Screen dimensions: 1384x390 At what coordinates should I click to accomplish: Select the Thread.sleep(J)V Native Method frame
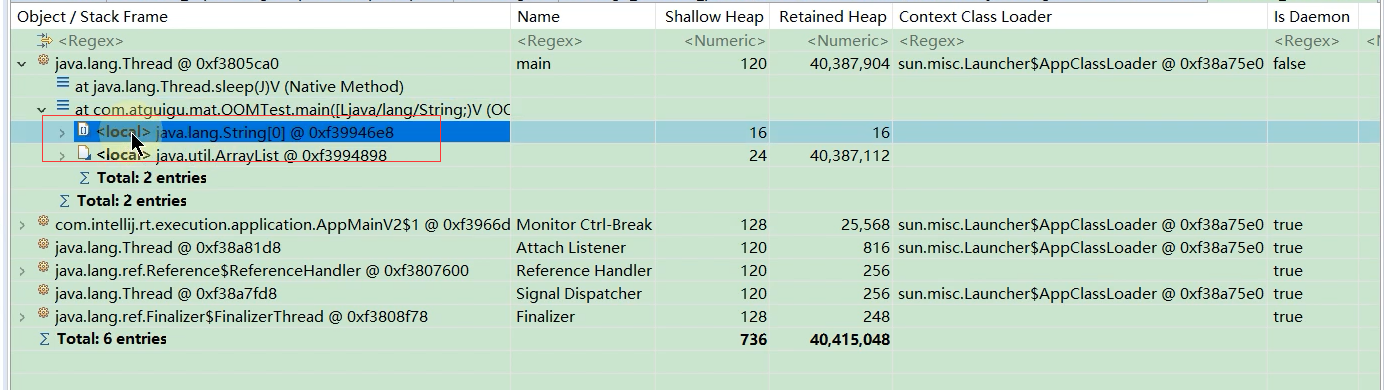tap(239, 86)
